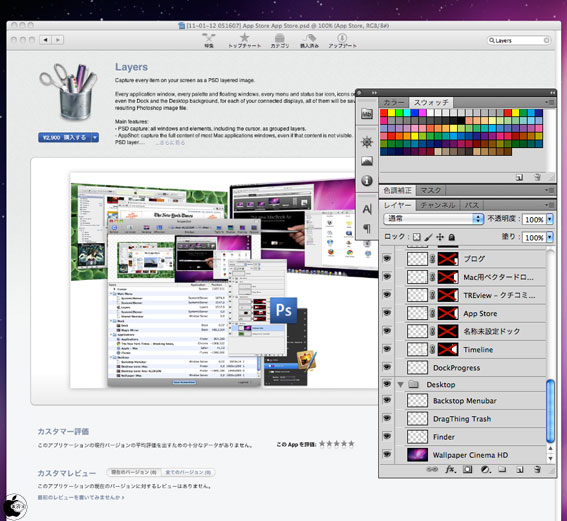Click the link layers icon
This screenshot has height=521, width=567.
432,469
